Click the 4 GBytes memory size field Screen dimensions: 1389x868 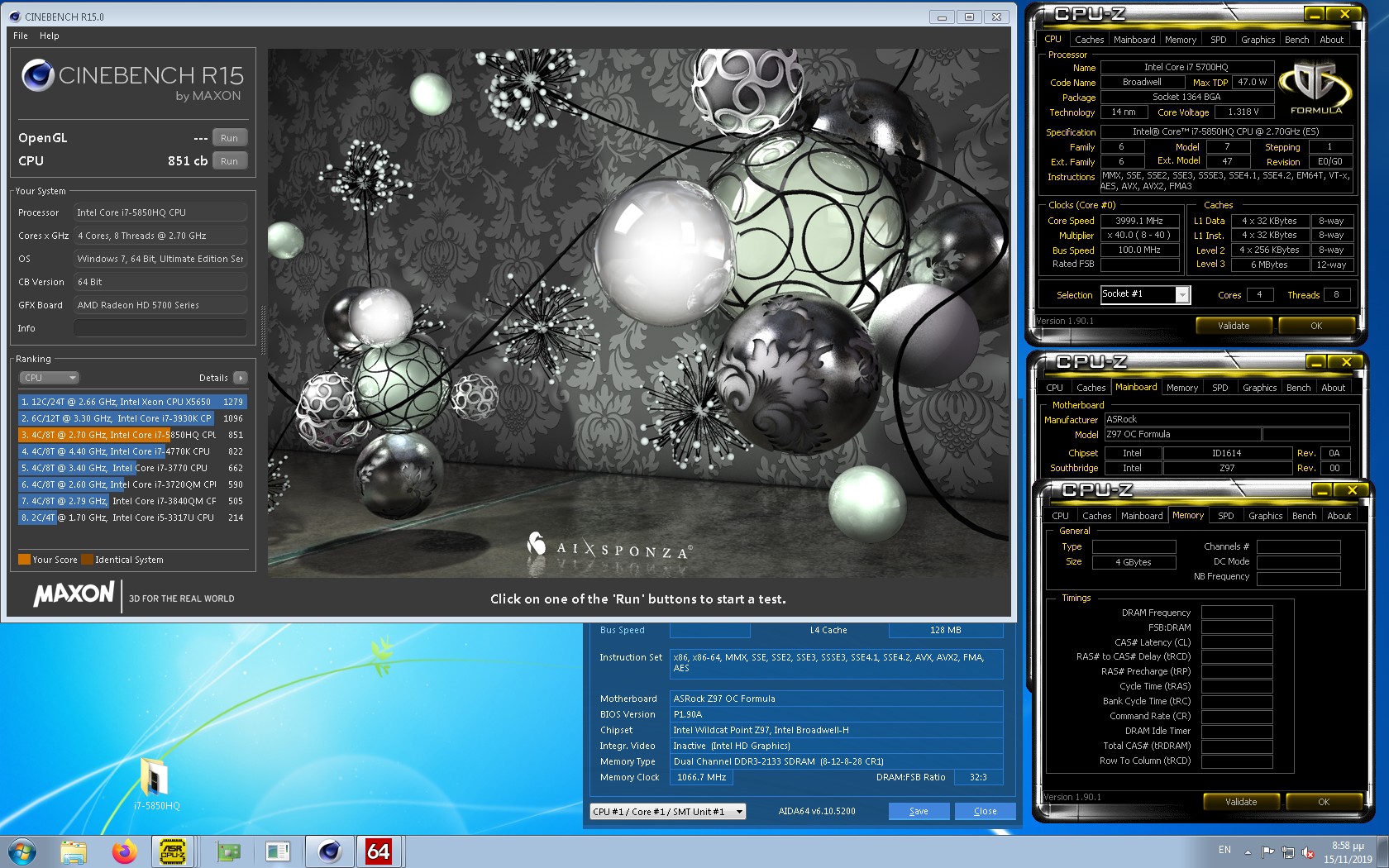[x=1134, y=562]
